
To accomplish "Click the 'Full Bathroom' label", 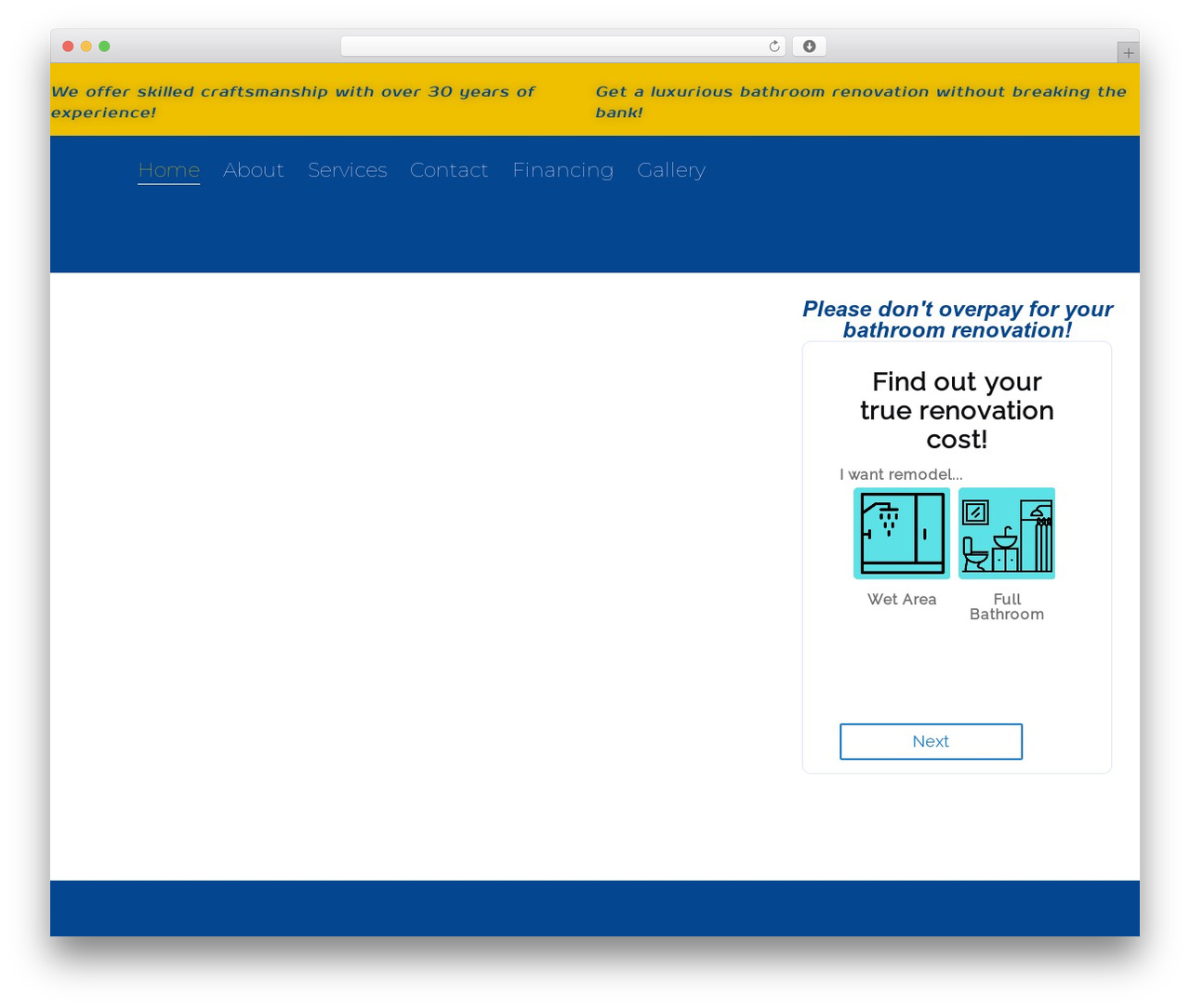I will click(x=1007, y=607).
